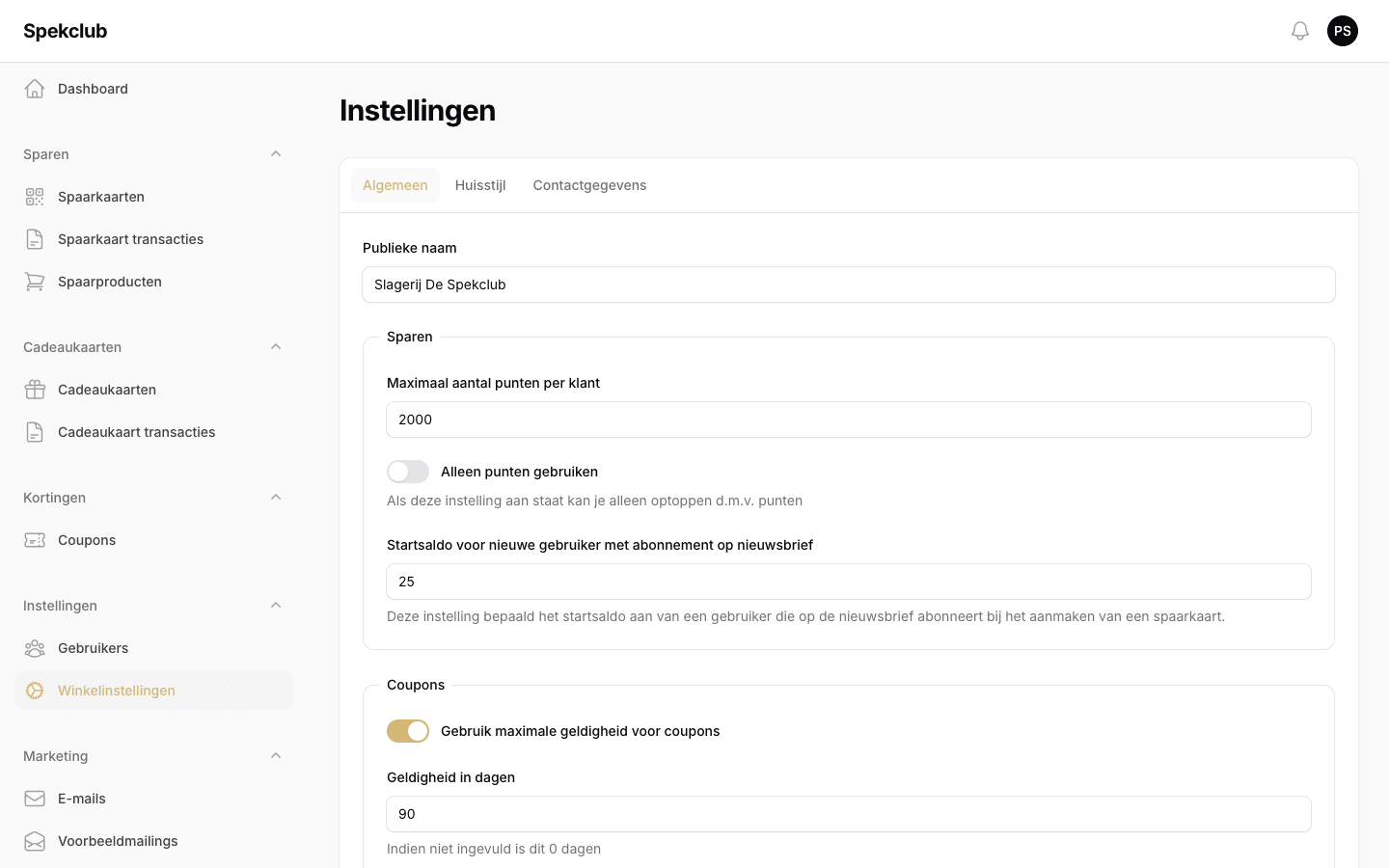Image resolution: width=1389 pixels, height=868 pixels.
Task: Collapse the Sparen sidebar section
Action: pyautogui.click(x=276, y=154)
